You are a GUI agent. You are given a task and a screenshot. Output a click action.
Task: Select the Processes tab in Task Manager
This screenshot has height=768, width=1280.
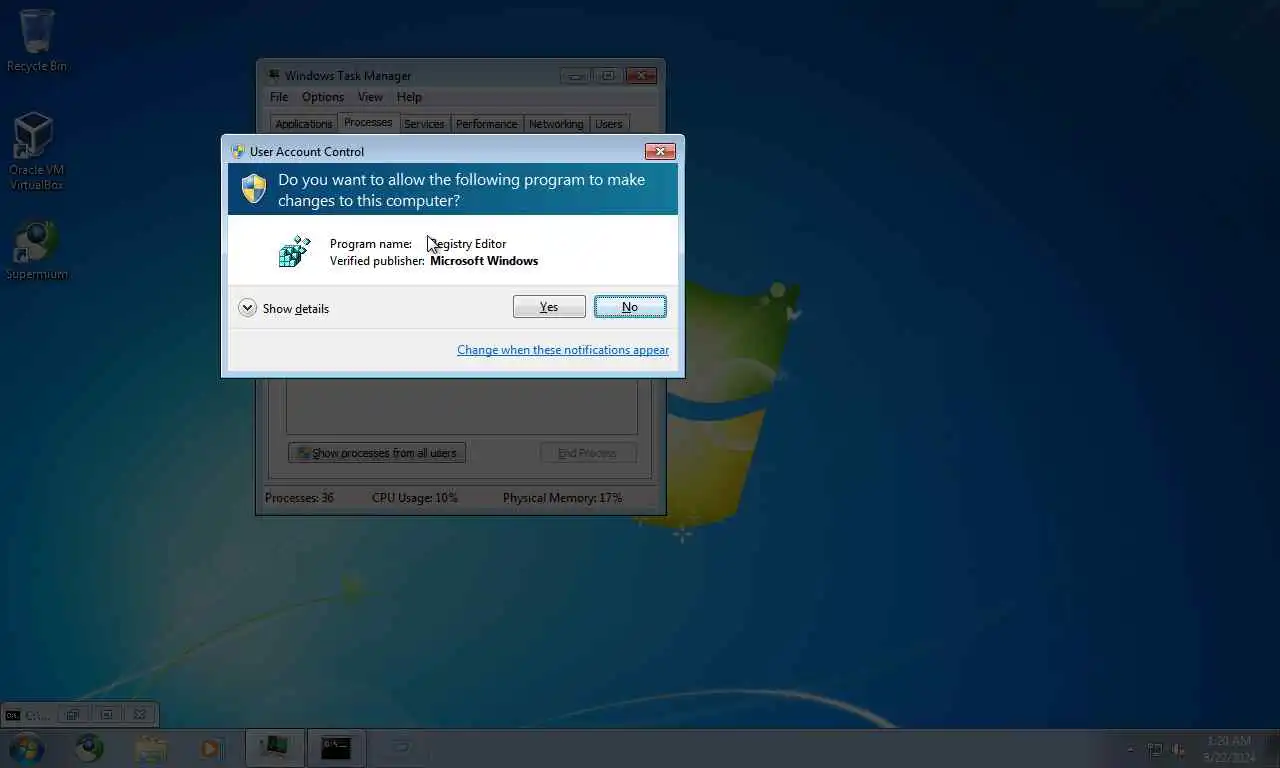(x=368, y=122)
